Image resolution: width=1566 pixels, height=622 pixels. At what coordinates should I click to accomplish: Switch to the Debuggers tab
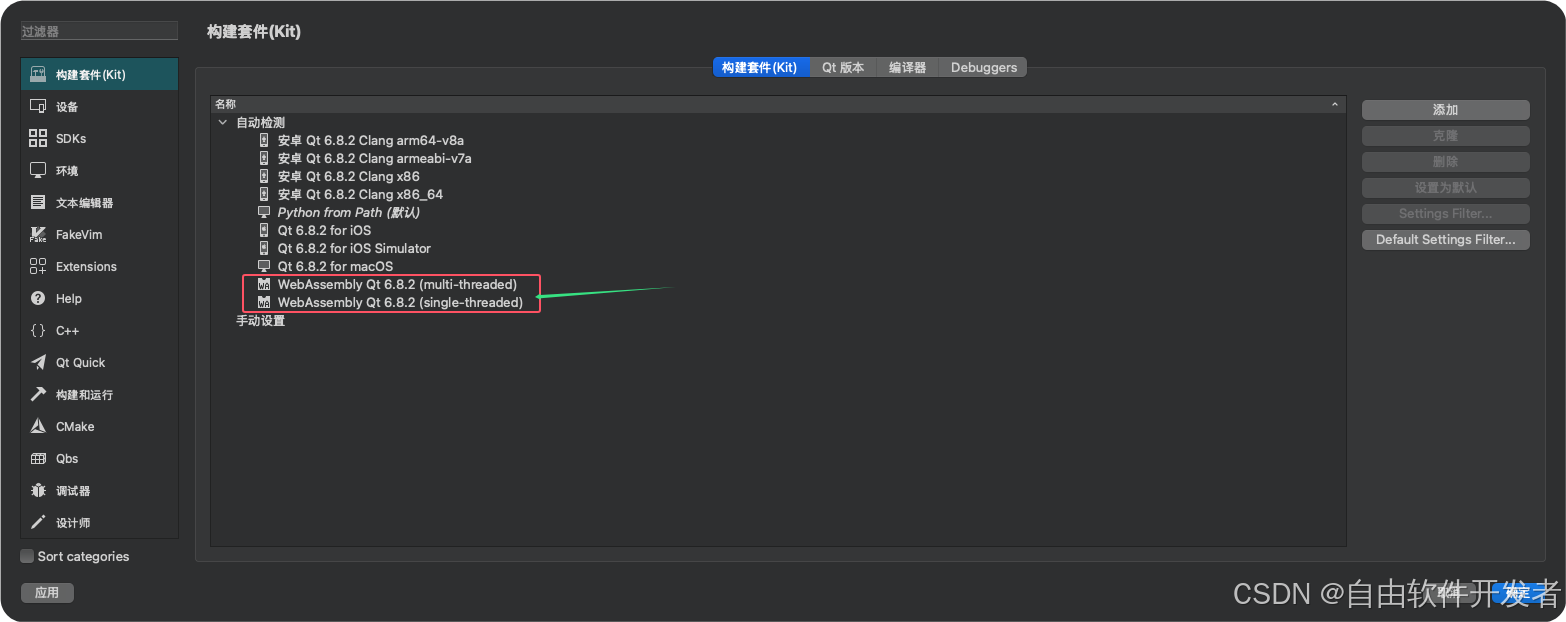(983, 68)
